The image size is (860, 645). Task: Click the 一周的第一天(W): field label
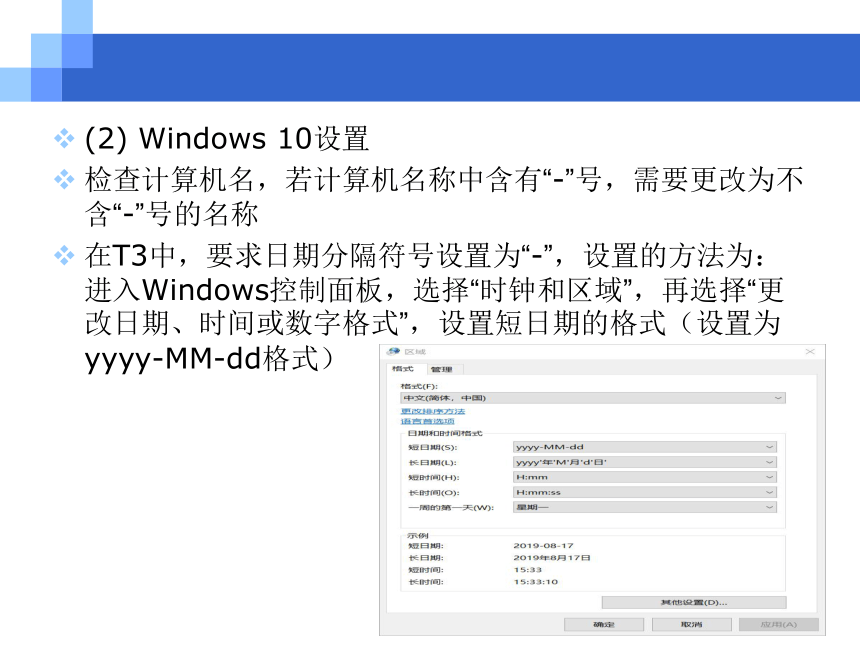[x=451, y=508]
